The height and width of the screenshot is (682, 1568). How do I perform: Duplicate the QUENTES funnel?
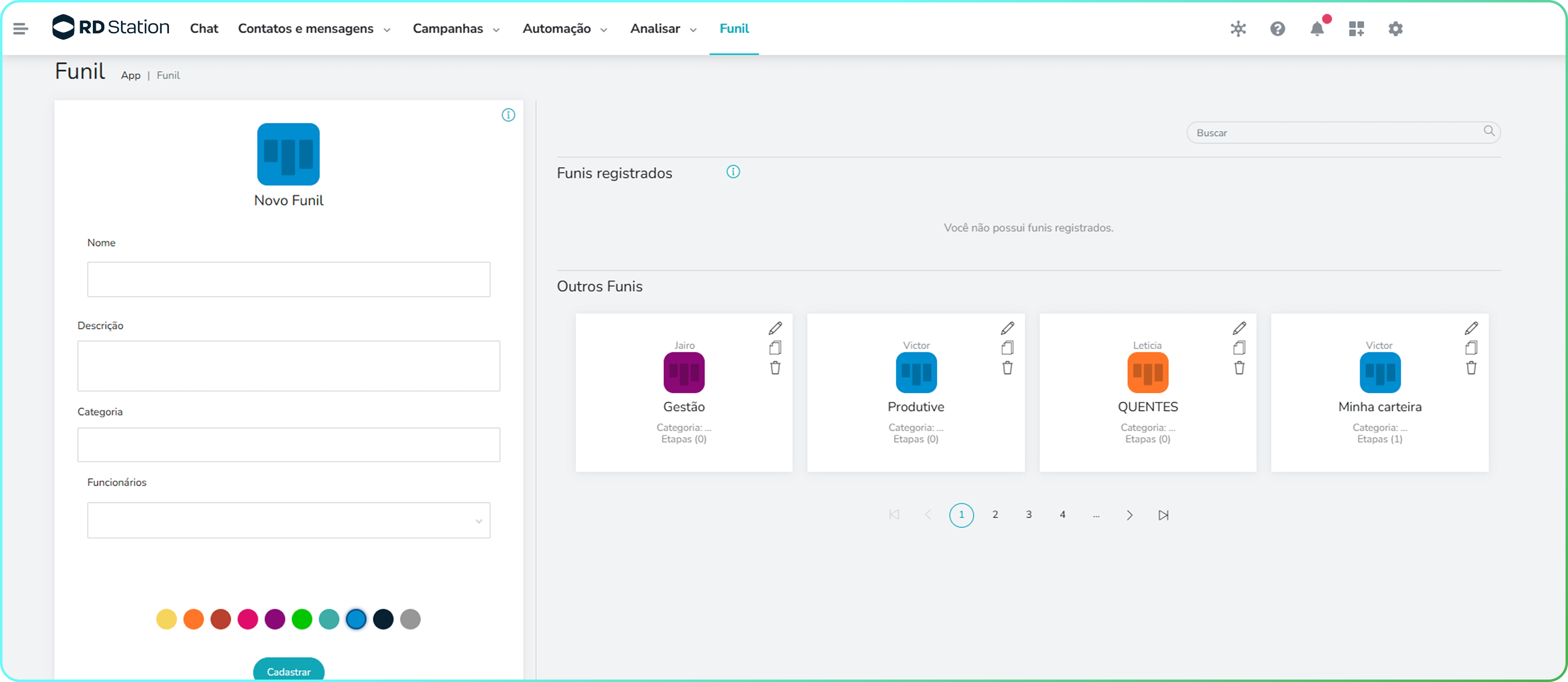pos(1239,348)
